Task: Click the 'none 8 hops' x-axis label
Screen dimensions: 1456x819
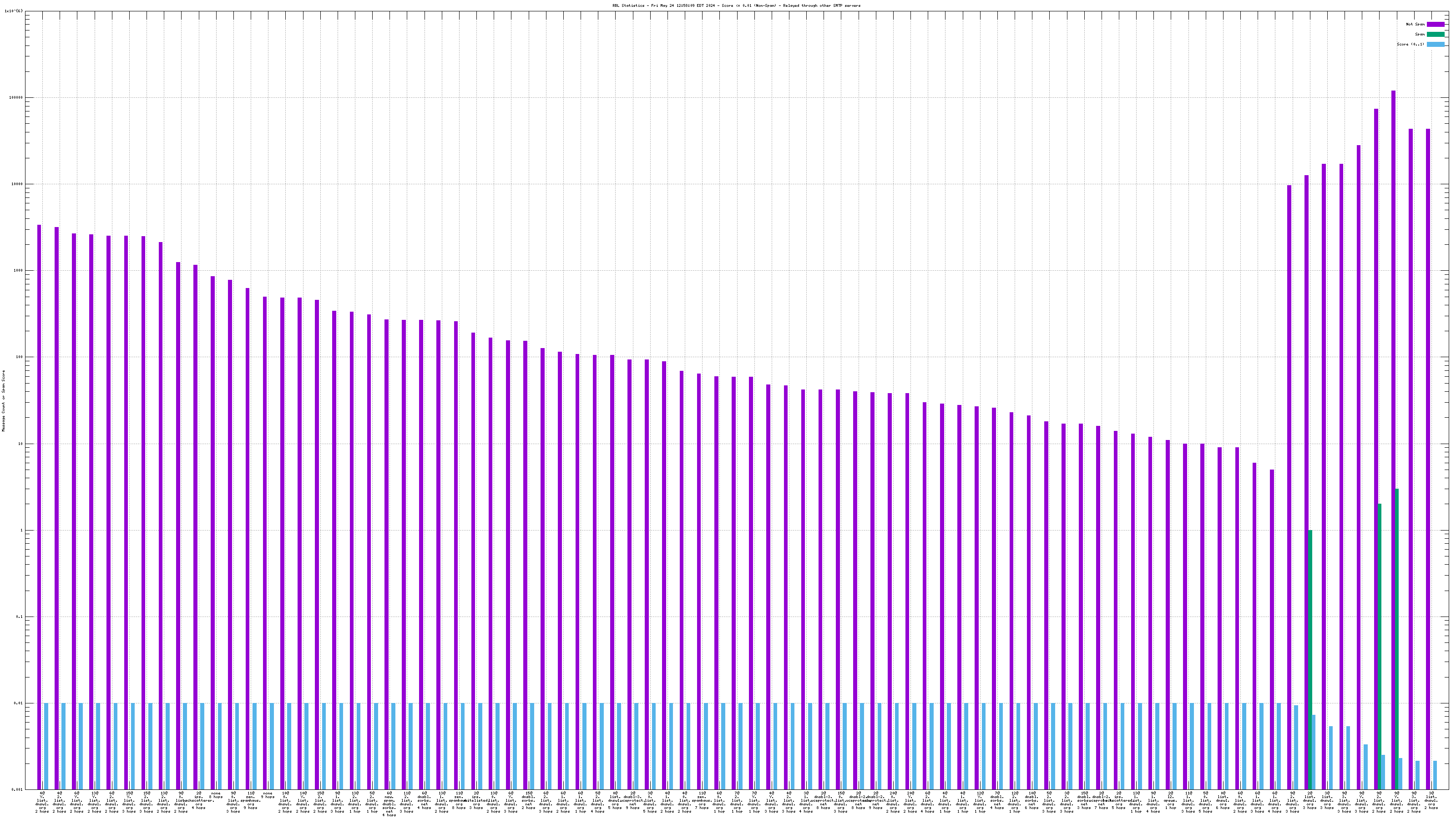Action: coord(216,795)
